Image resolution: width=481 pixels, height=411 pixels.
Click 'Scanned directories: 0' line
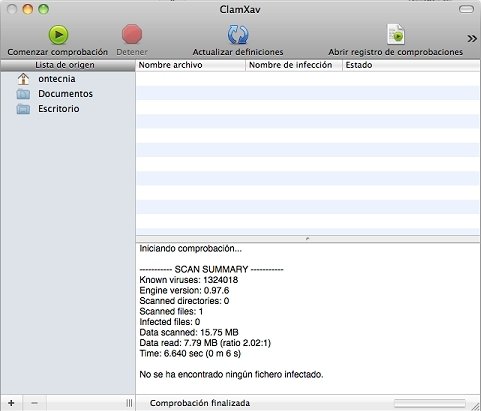[184, 301]
